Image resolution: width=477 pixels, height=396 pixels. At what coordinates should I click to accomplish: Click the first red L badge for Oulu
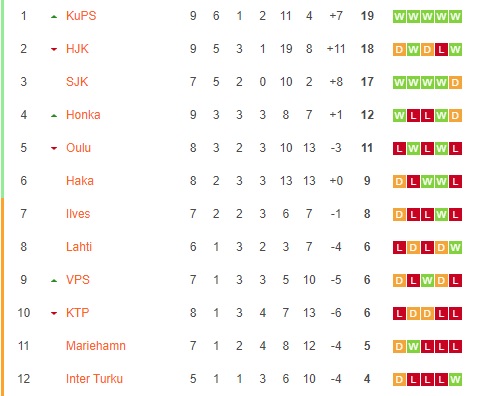(399, 149)
